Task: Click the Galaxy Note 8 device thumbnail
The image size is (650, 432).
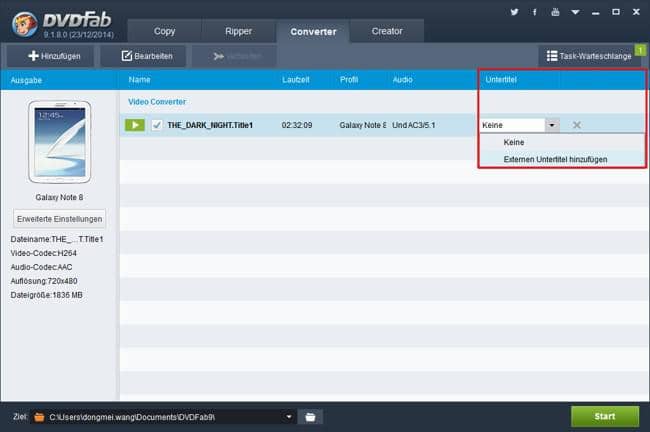Action: pos(59,142)
